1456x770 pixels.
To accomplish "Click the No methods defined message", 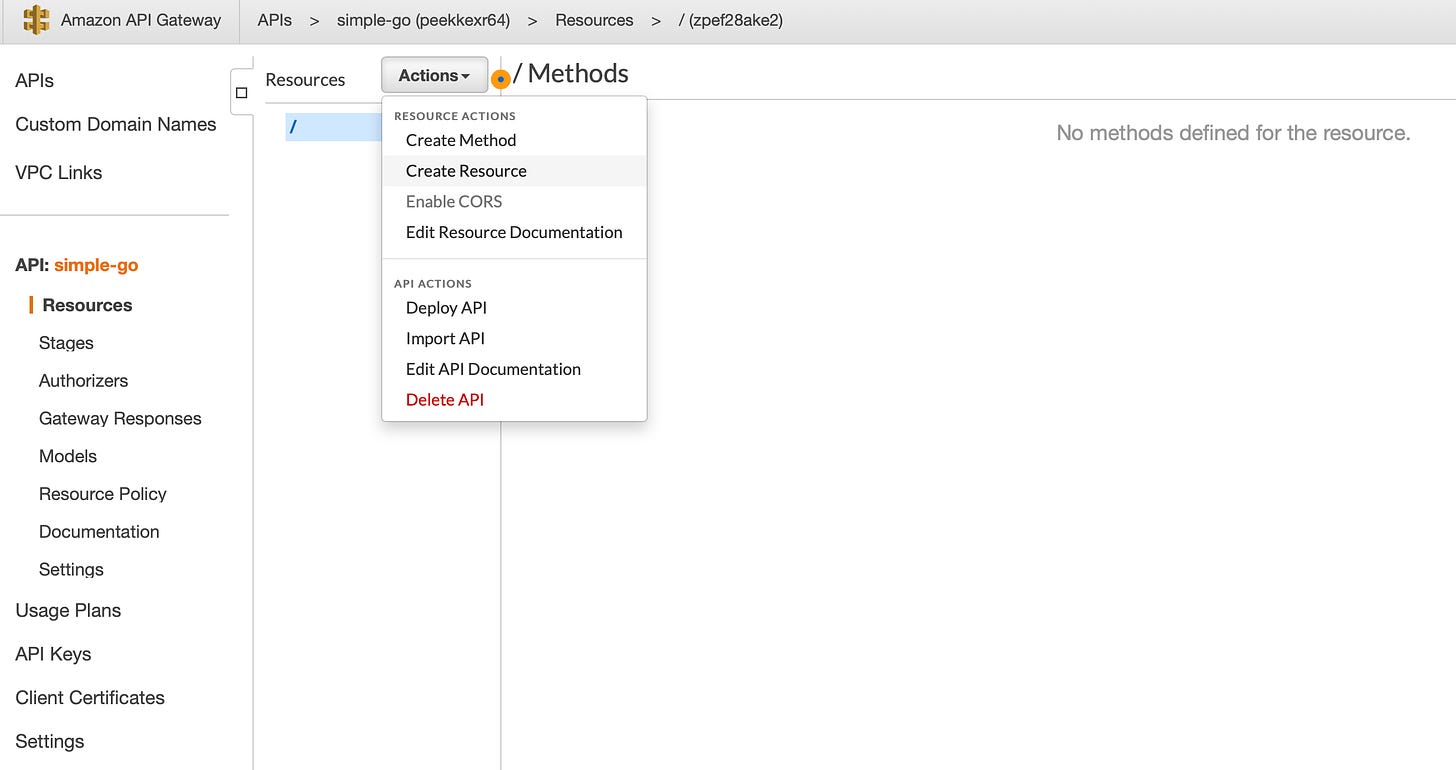I will [x=1233, y=133].
